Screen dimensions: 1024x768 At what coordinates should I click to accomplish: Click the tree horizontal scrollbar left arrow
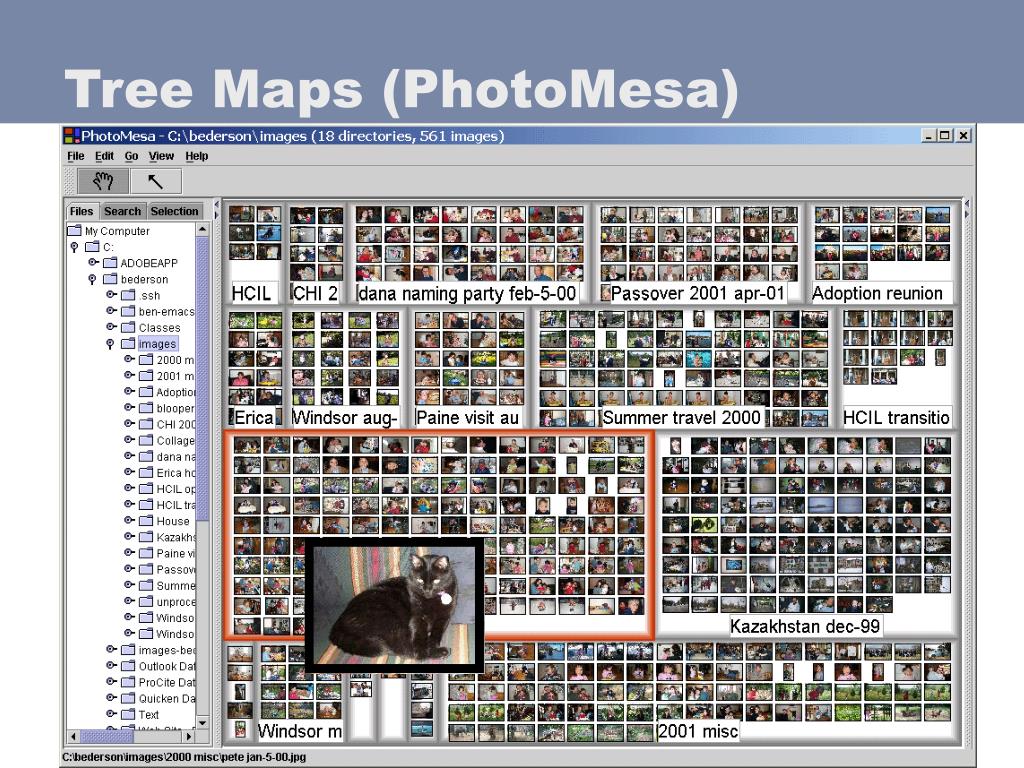[73, 736]
